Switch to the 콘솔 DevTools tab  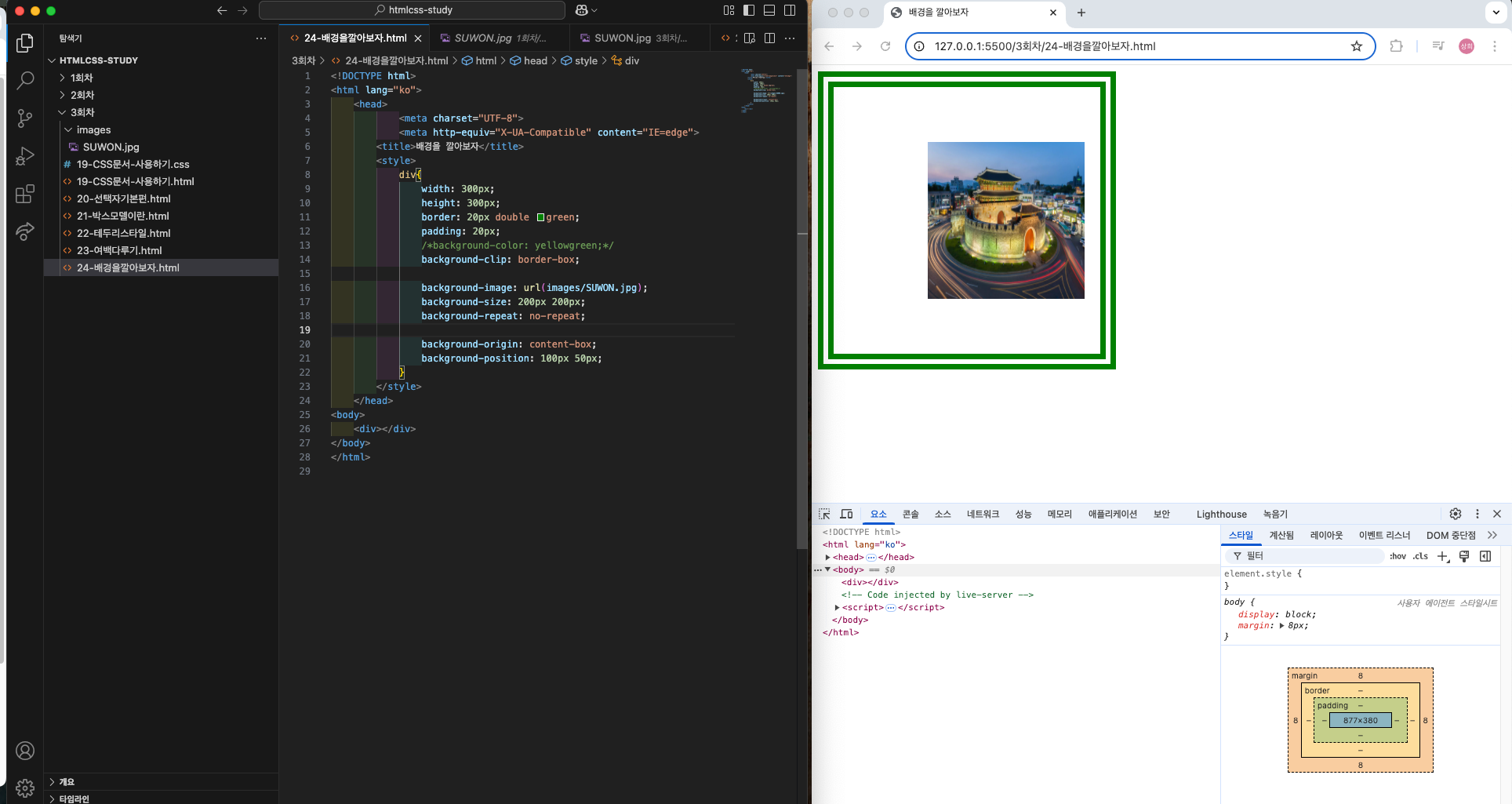coord(910,514)
